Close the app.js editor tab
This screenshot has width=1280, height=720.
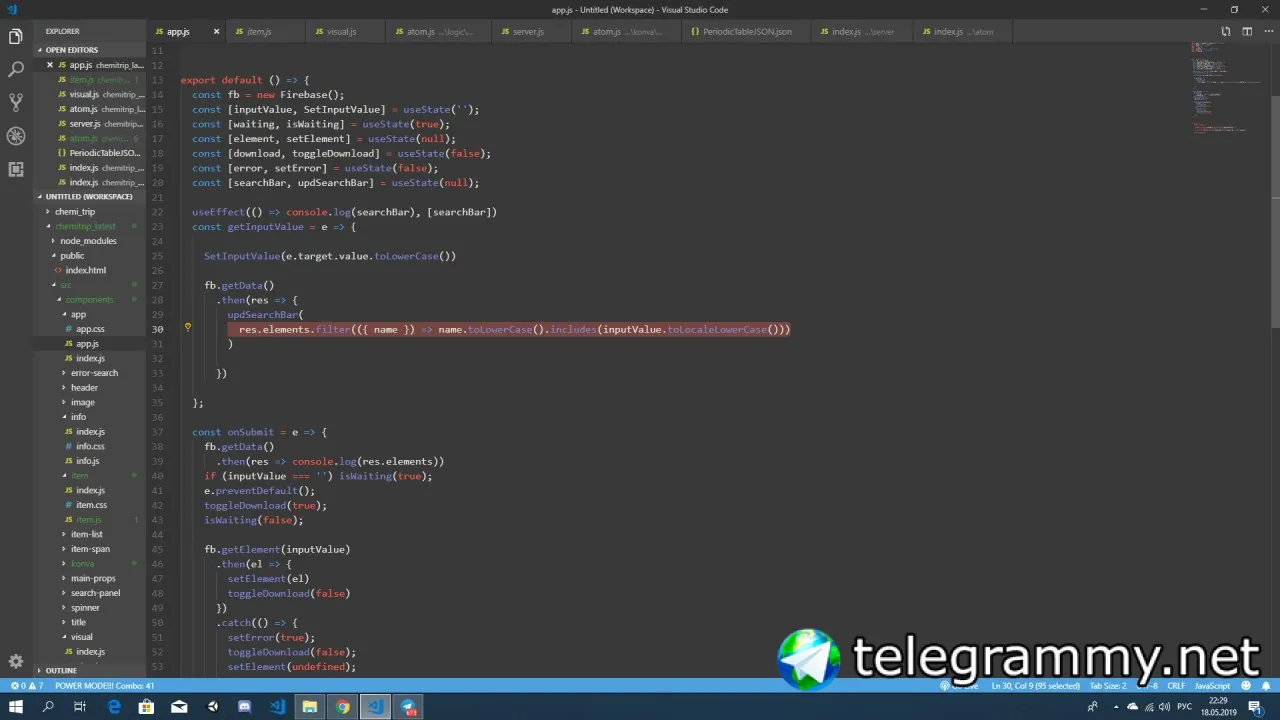tap(216, 32)
